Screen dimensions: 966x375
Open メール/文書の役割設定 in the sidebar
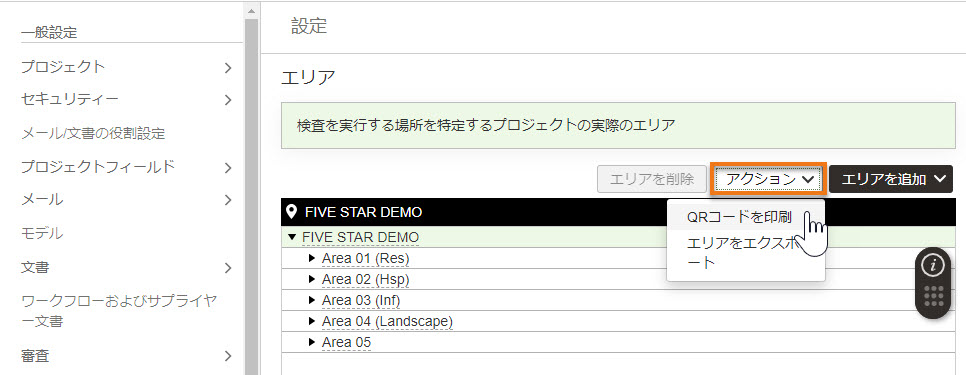click(x=93, y=133)
